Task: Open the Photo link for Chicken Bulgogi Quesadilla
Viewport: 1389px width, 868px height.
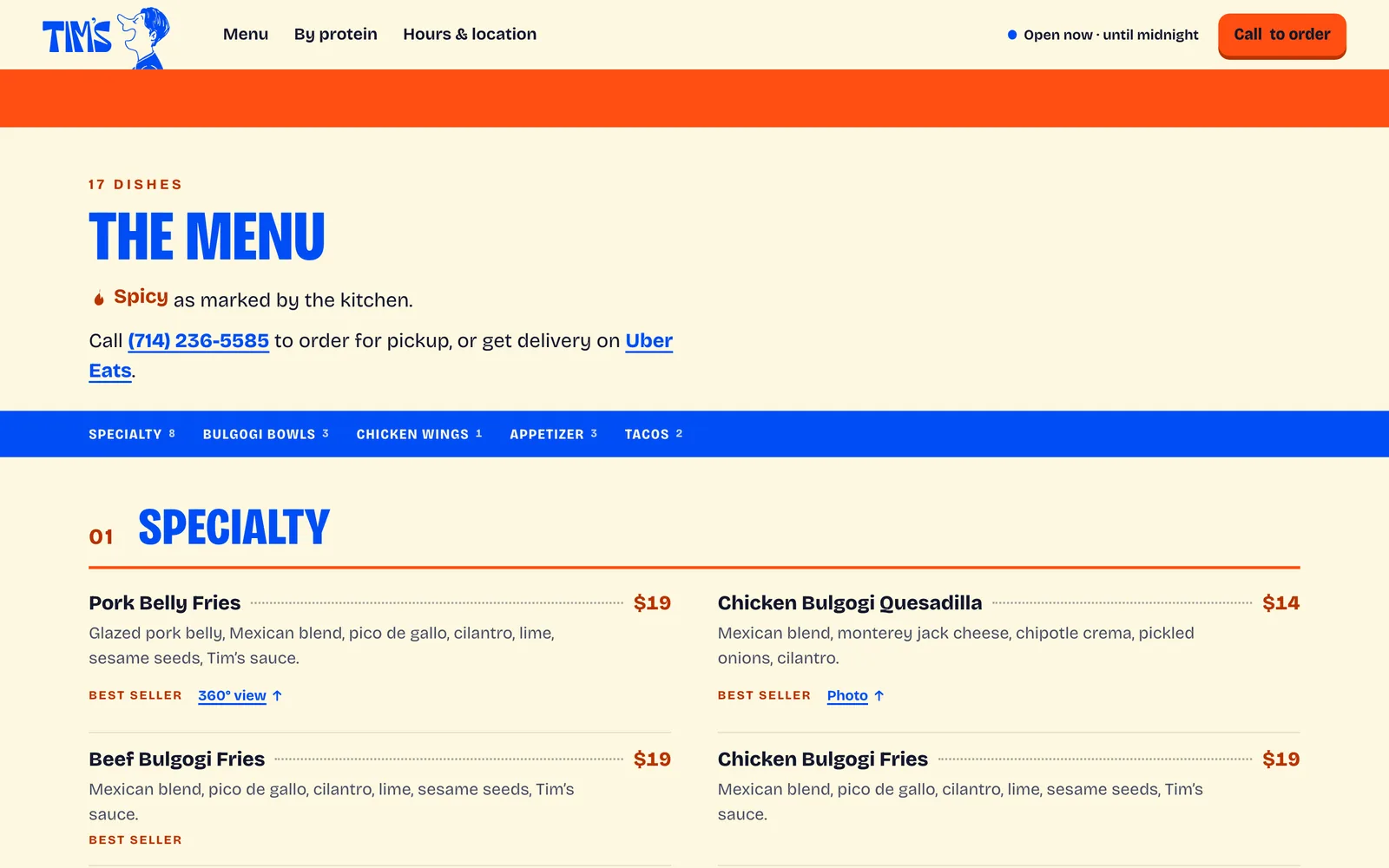Action: click(855, 695)
